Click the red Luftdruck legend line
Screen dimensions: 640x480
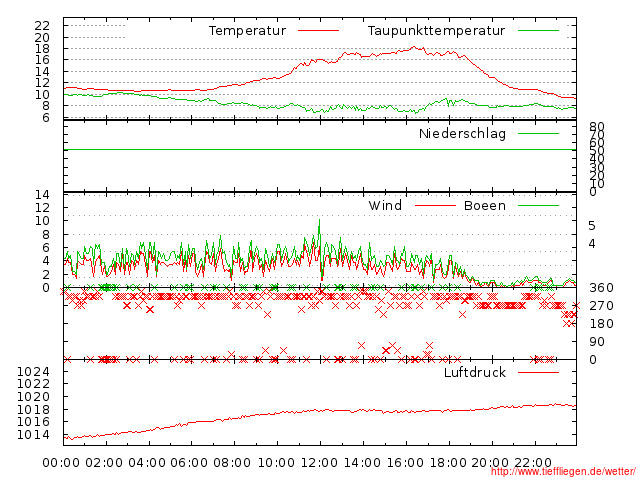click(x=538, y=373)
